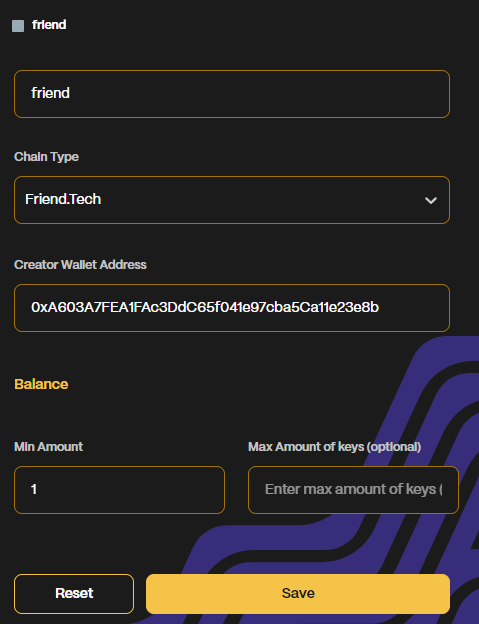Save the friend configuration

click(298, 594)
